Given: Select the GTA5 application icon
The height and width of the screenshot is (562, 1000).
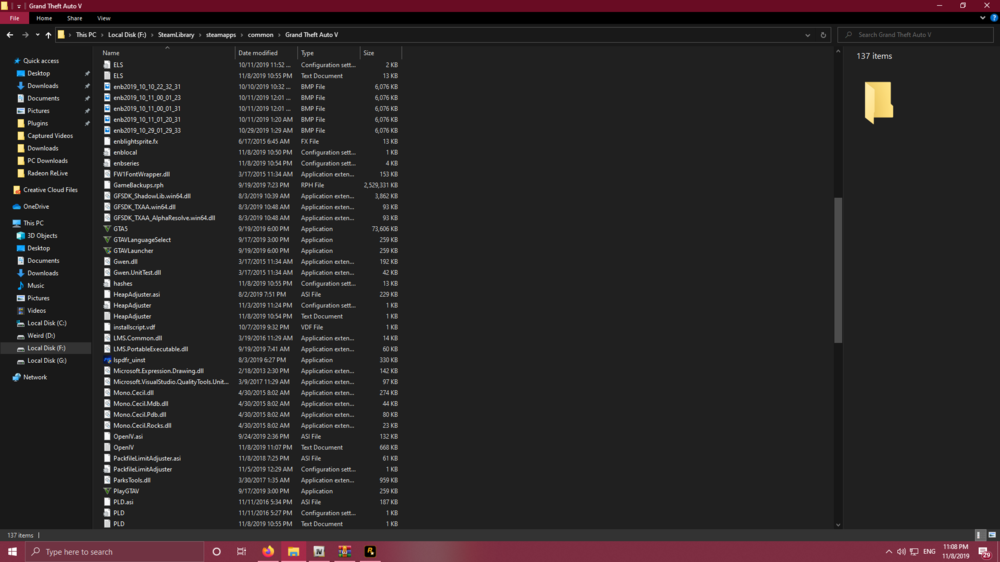Looking at the screenshot, I should point(107,229).
